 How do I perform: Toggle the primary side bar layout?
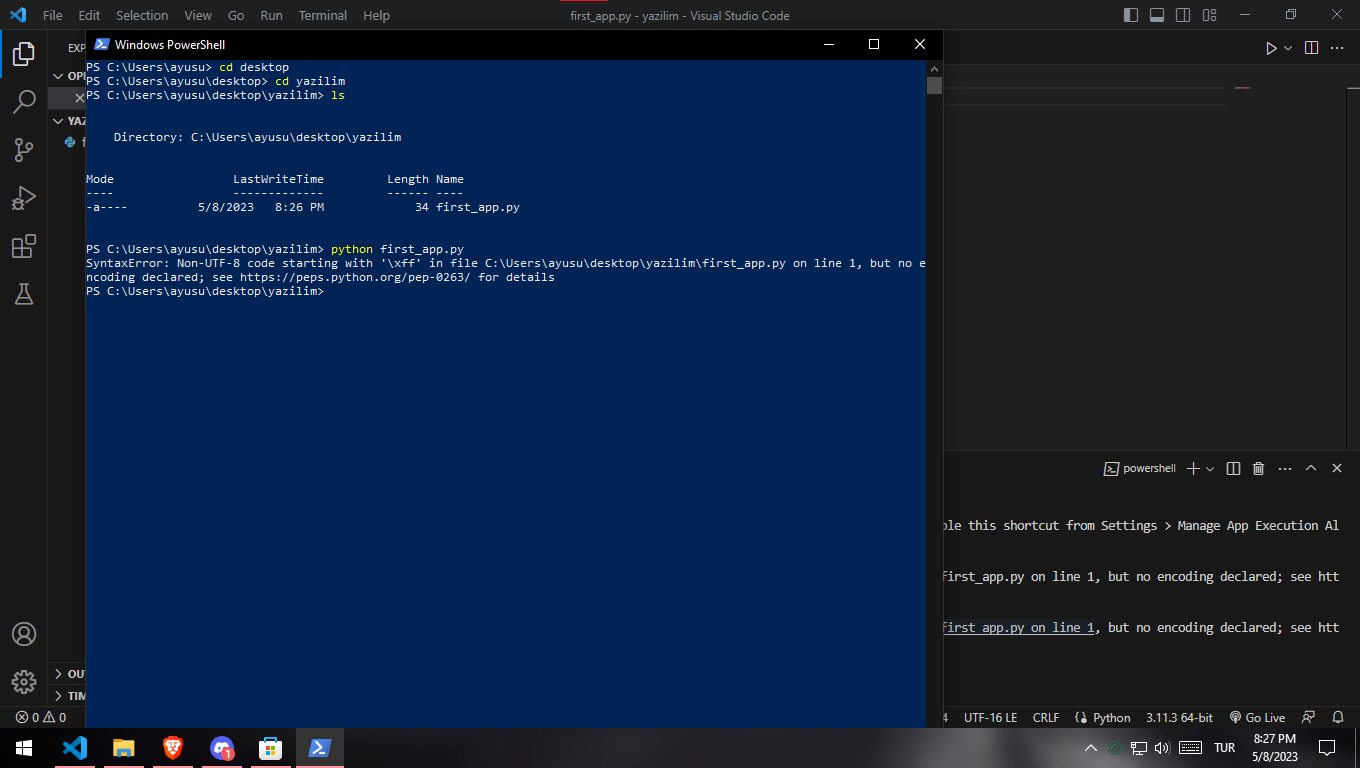1131,15
